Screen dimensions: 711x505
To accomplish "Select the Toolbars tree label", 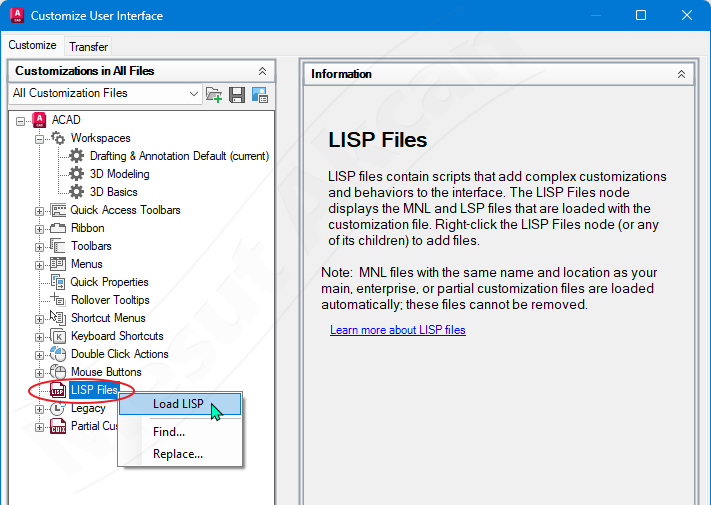I will (x=91, y=246).
